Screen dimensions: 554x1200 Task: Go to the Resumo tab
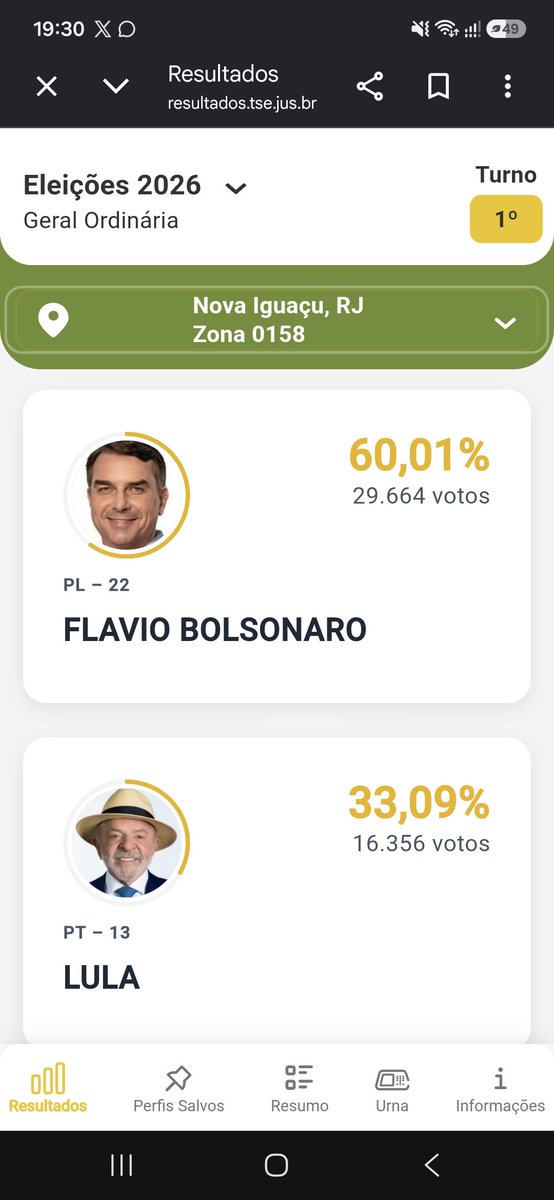point(299,1089)
